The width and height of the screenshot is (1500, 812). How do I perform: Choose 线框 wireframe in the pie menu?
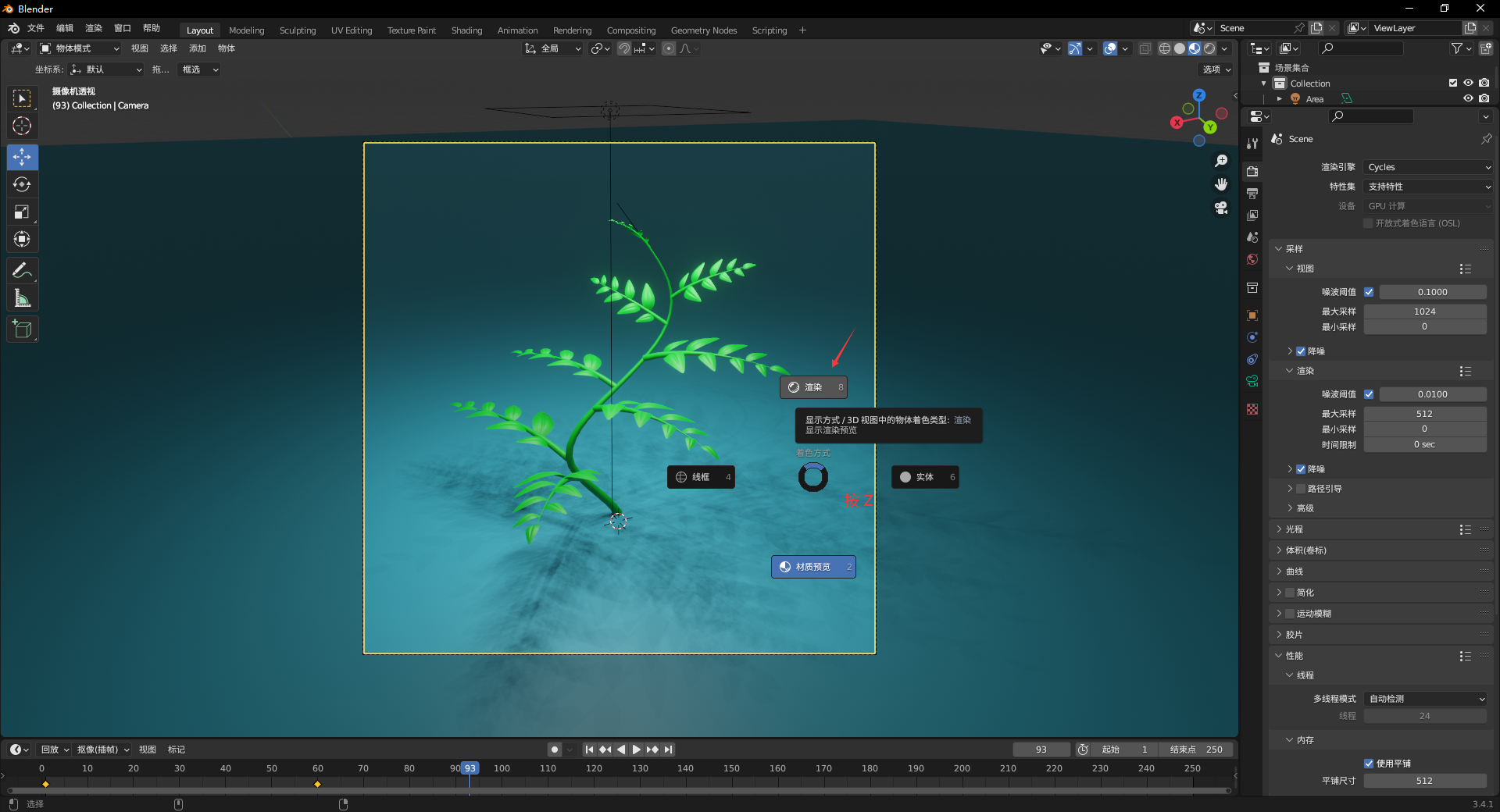coord(701,477)
